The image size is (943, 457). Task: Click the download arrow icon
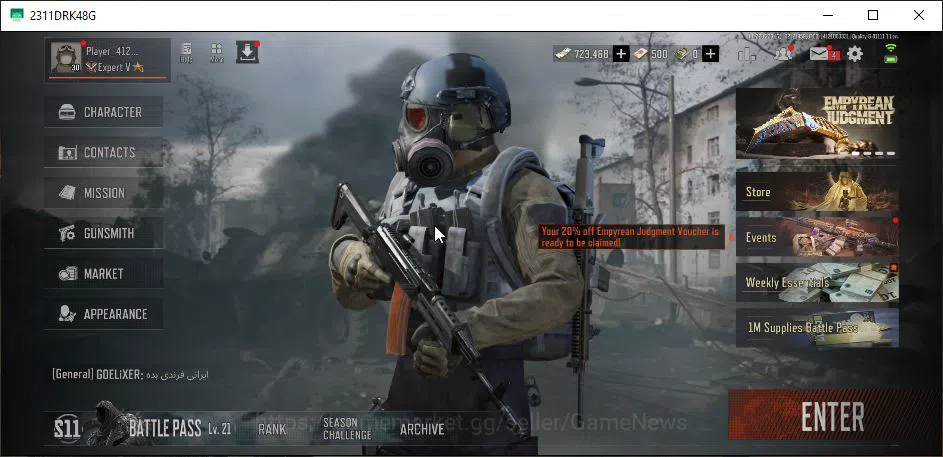(x=247, y=52)
